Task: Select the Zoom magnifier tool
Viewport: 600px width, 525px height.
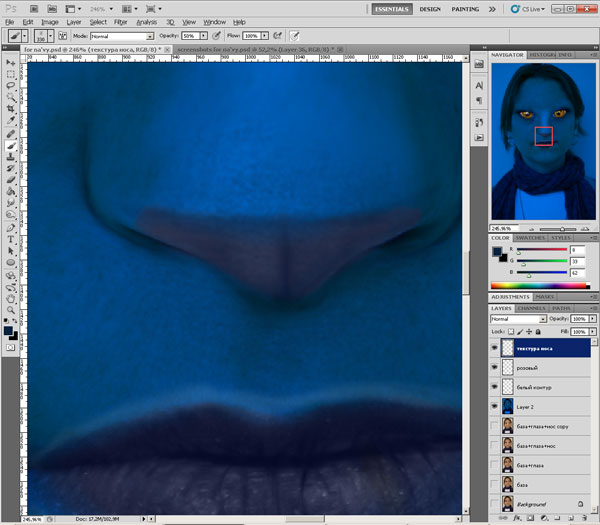Action: [x=11, y=310]
